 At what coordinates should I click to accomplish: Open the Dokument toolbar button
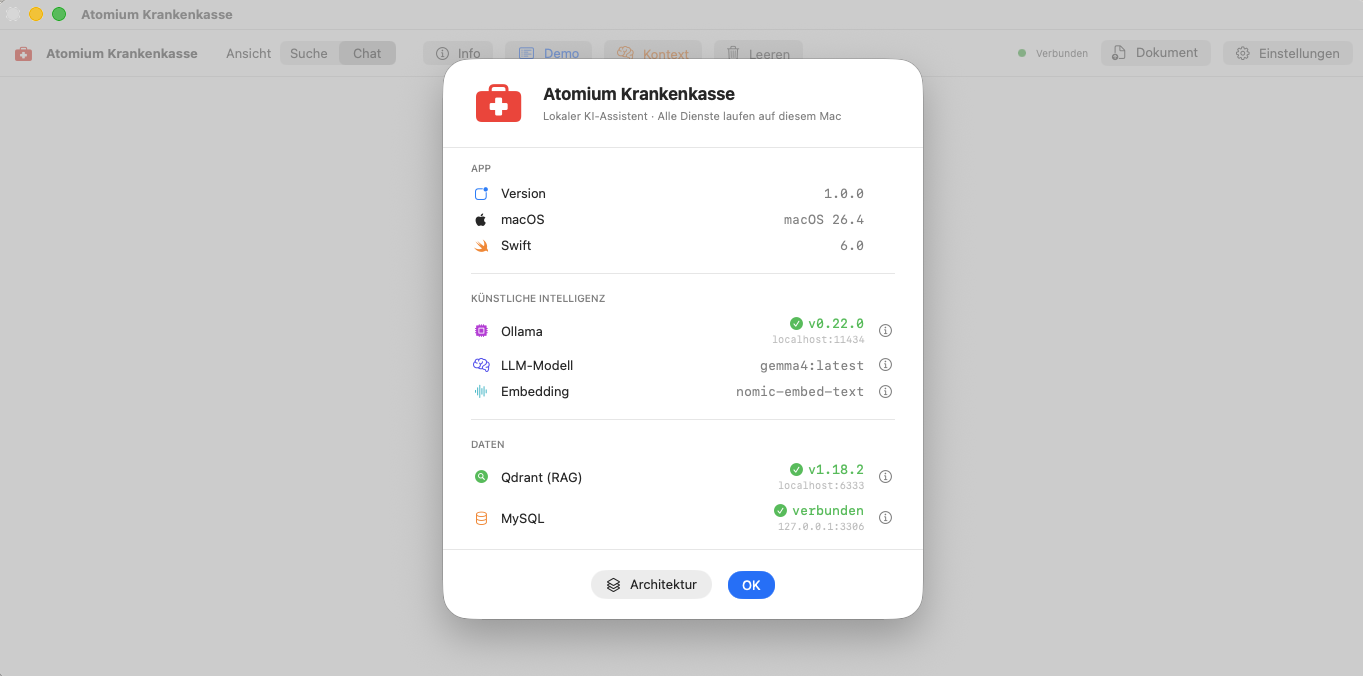pyautogui.click(x=1156, y=53)
